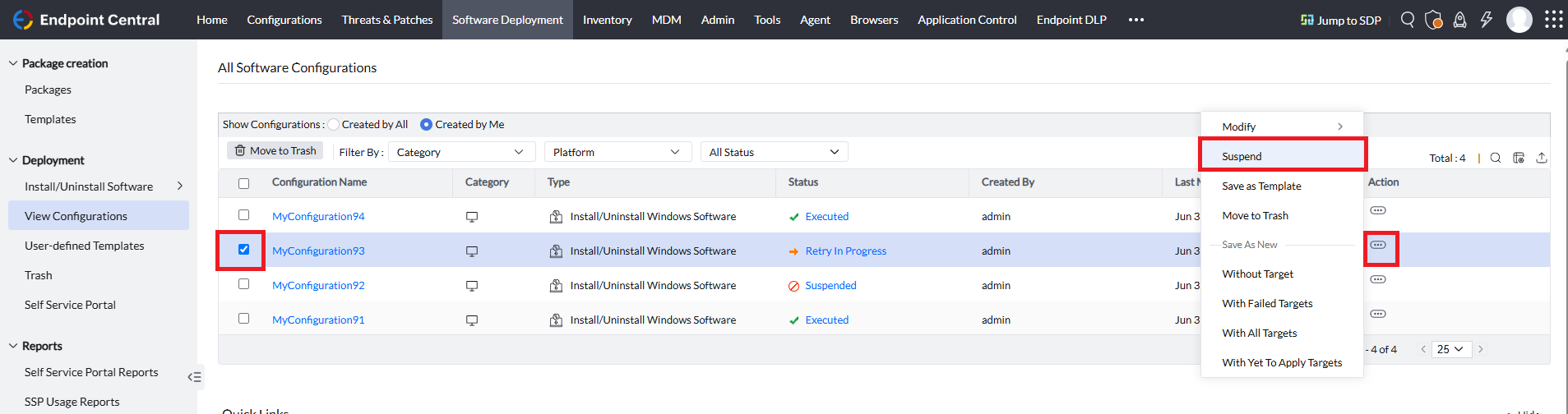1568x414 pixels.
Task: Open the rocket quick launch icon
Action: tap(1459, 20)
